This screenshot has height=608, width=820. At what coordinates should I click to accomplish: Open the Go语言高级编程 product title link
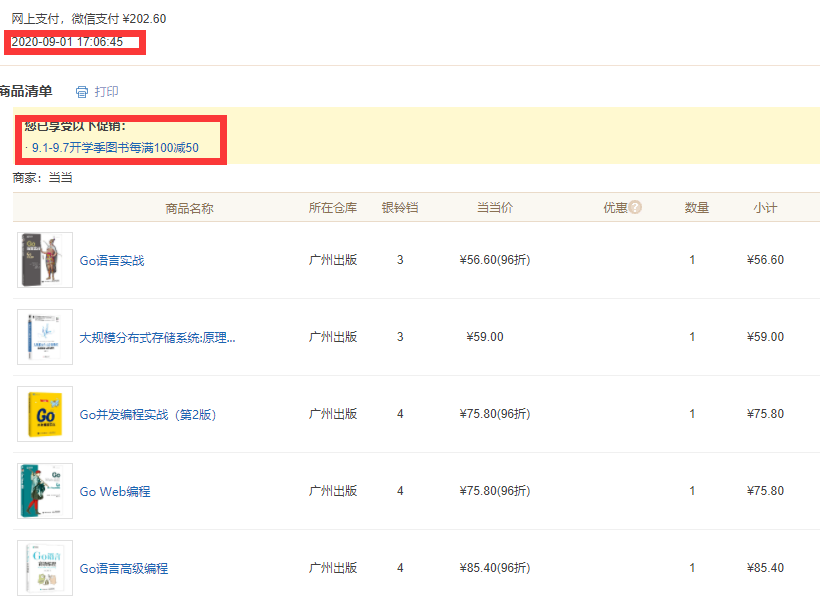coord(124,568)
